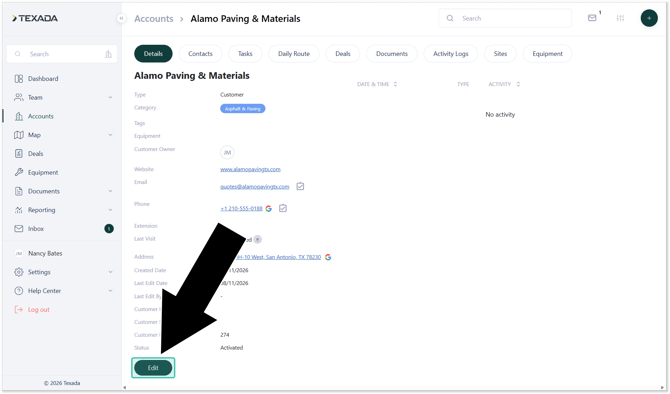Click the Log out icon
The image size is (670, 394).
pyautogui.click(x=19, y=309)
